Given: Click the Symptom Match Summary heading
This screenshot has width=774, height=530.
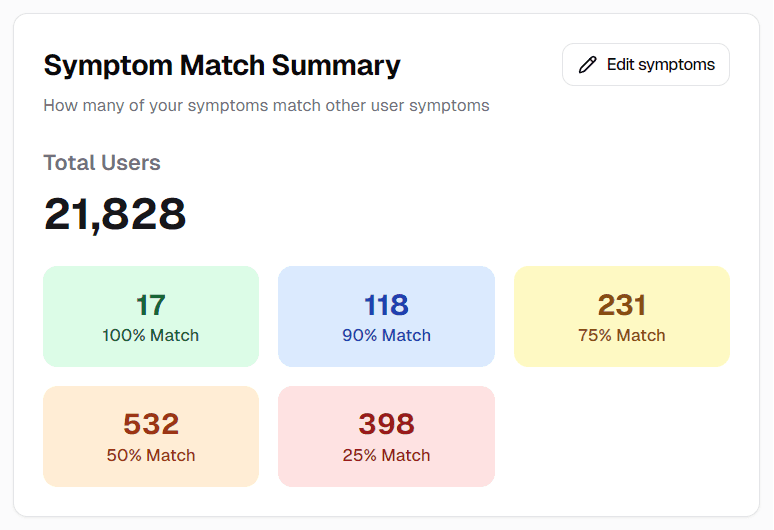Looking at the screenshot, I should (x=222, y=66).
